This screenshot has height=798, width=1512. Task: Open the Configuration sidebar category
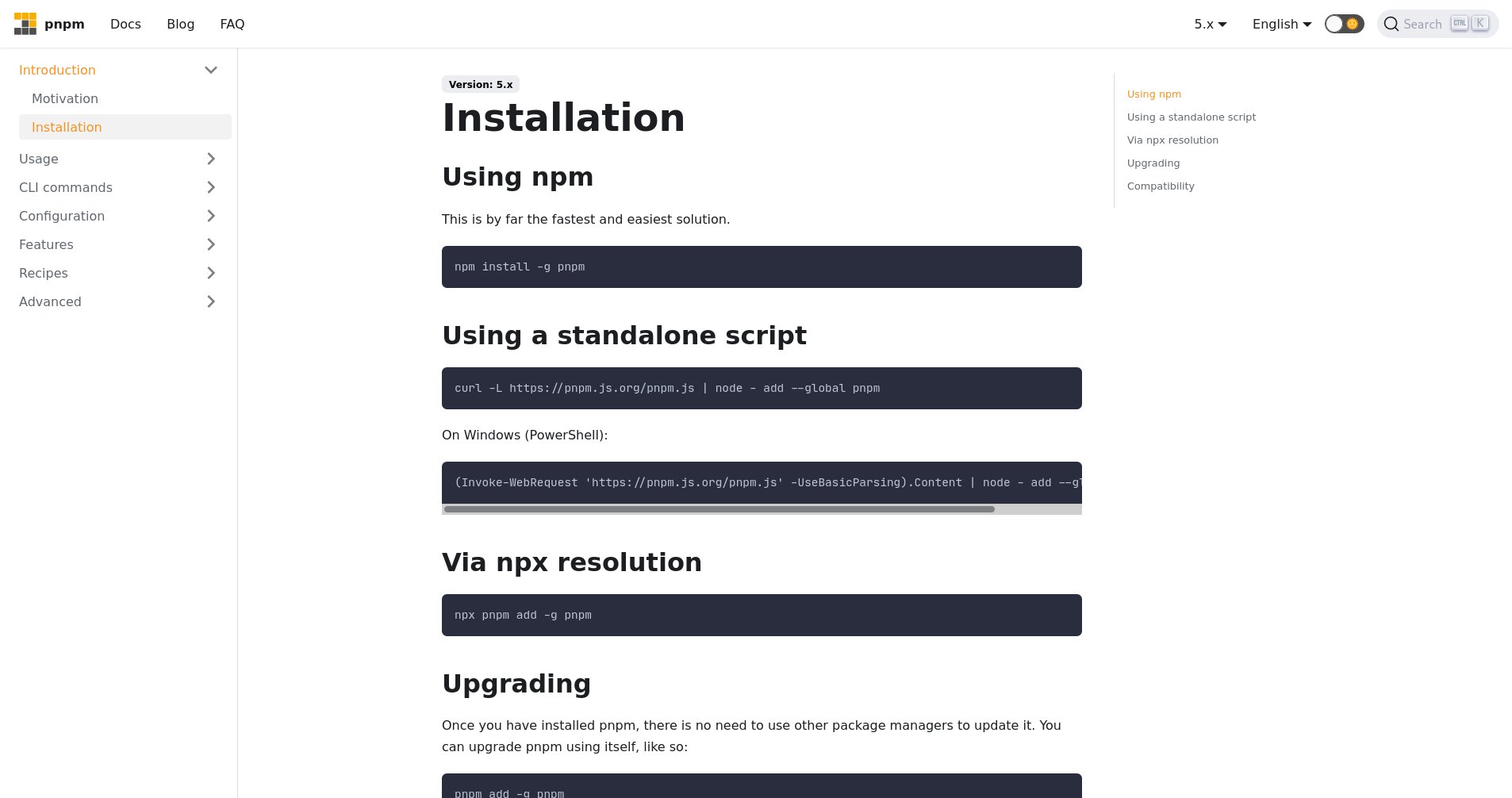pos(62,216)
